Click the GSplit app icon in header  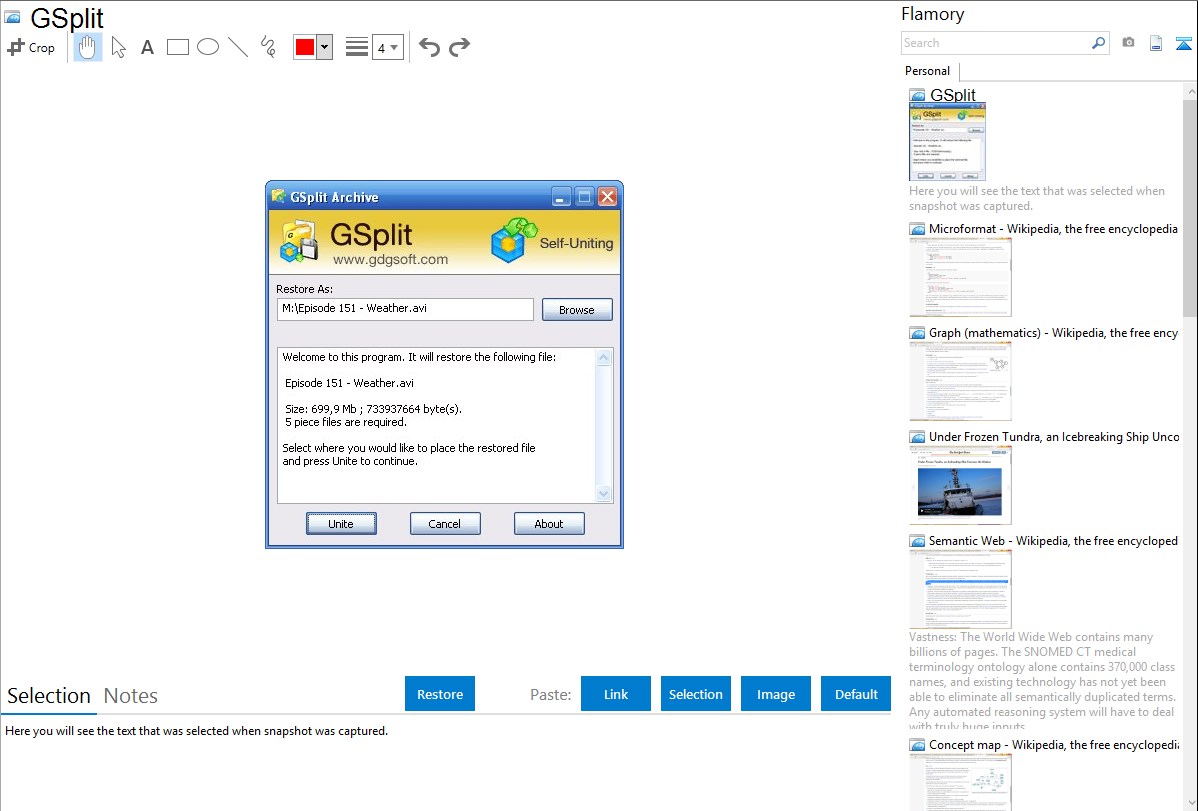[x=299, y=241]
